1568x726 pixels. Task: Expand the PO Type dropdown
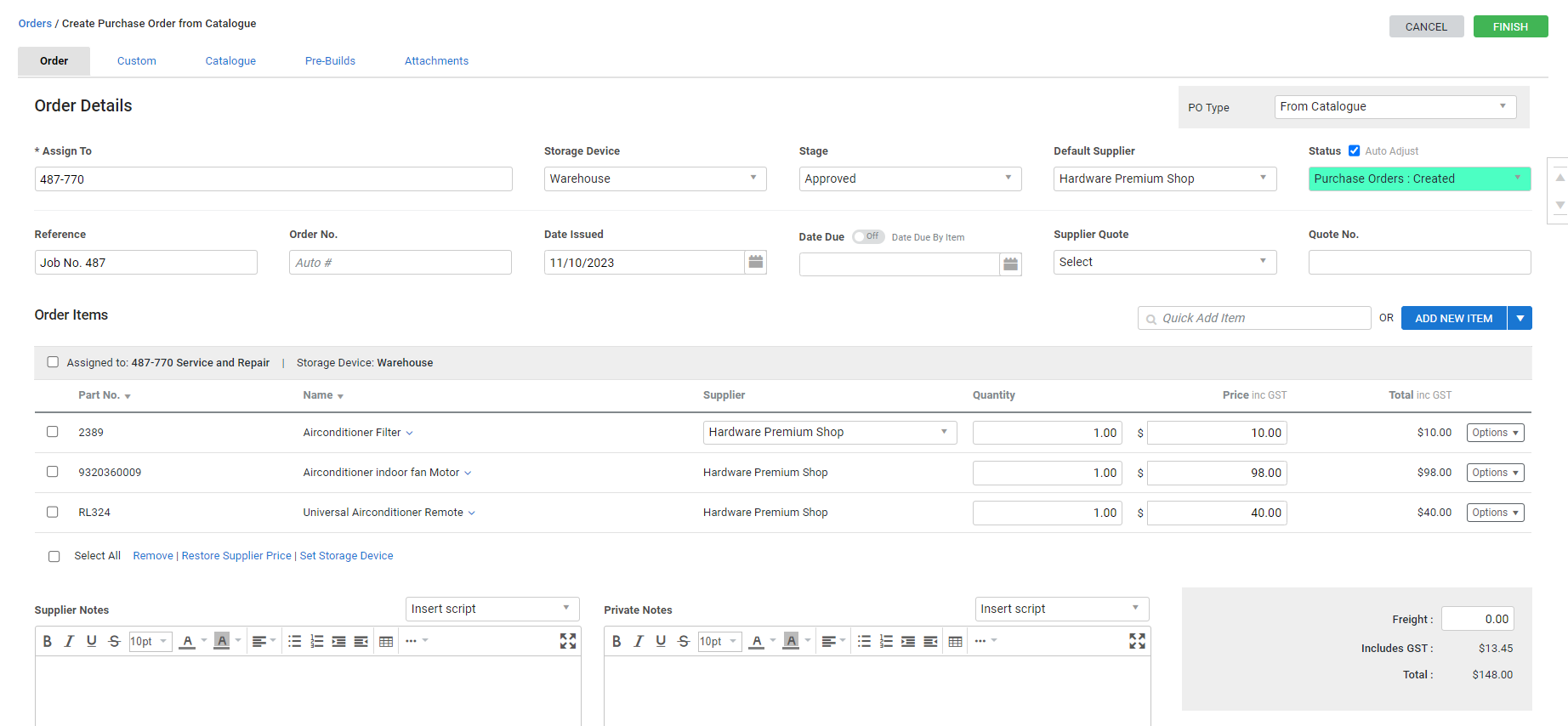pyautogui.click(x=1395, y=106)
